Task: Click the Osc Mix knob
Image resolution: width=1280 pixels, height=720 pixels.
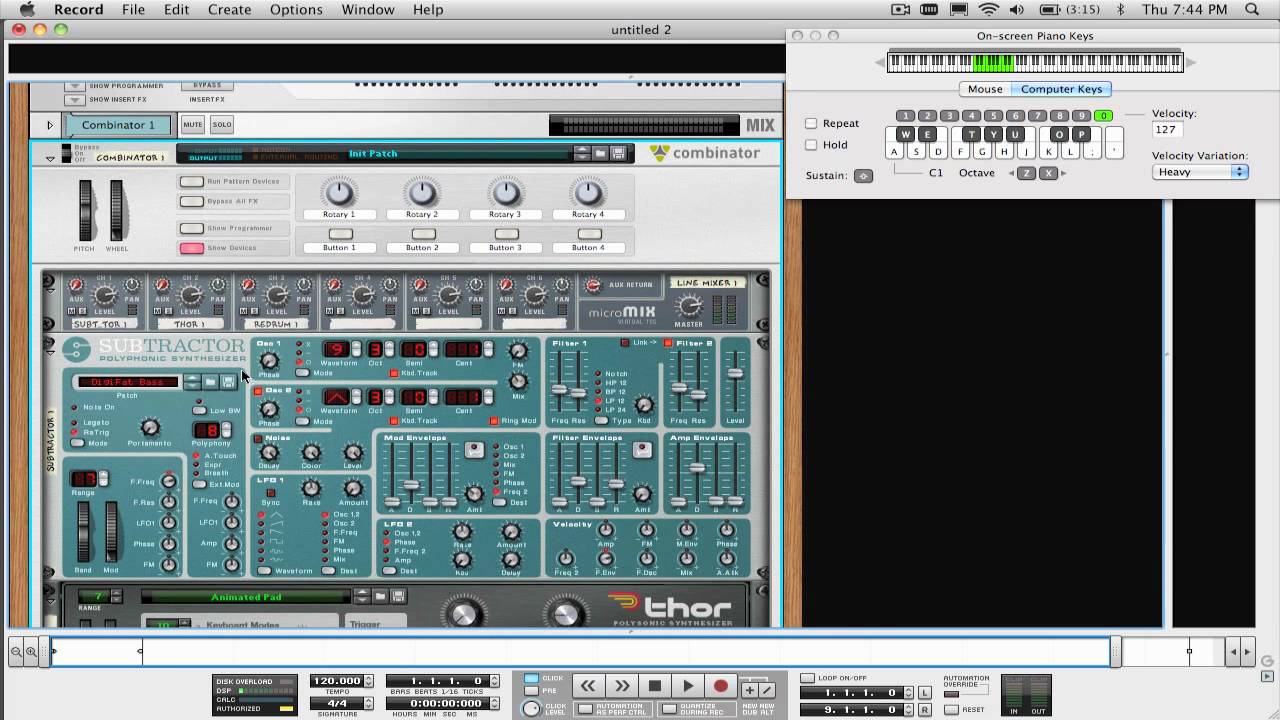Action: [518, 381]
